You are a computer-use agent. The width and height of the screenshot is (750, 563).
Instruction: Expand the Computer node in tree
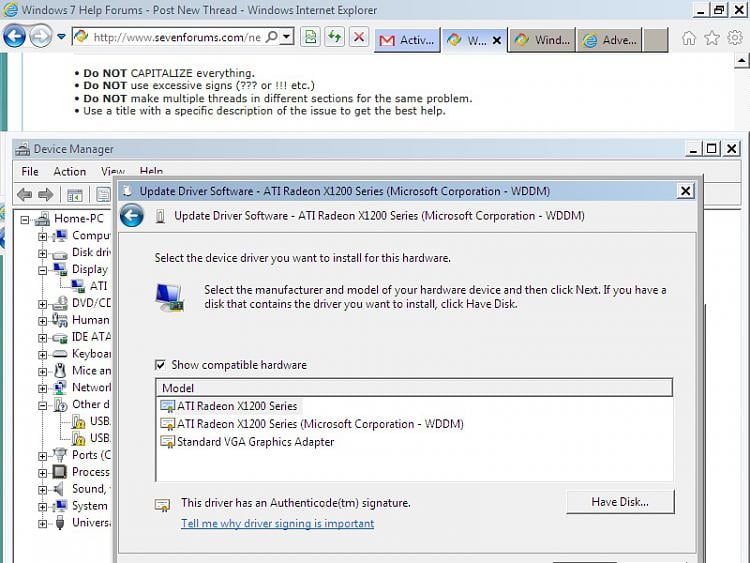(43, 236)
